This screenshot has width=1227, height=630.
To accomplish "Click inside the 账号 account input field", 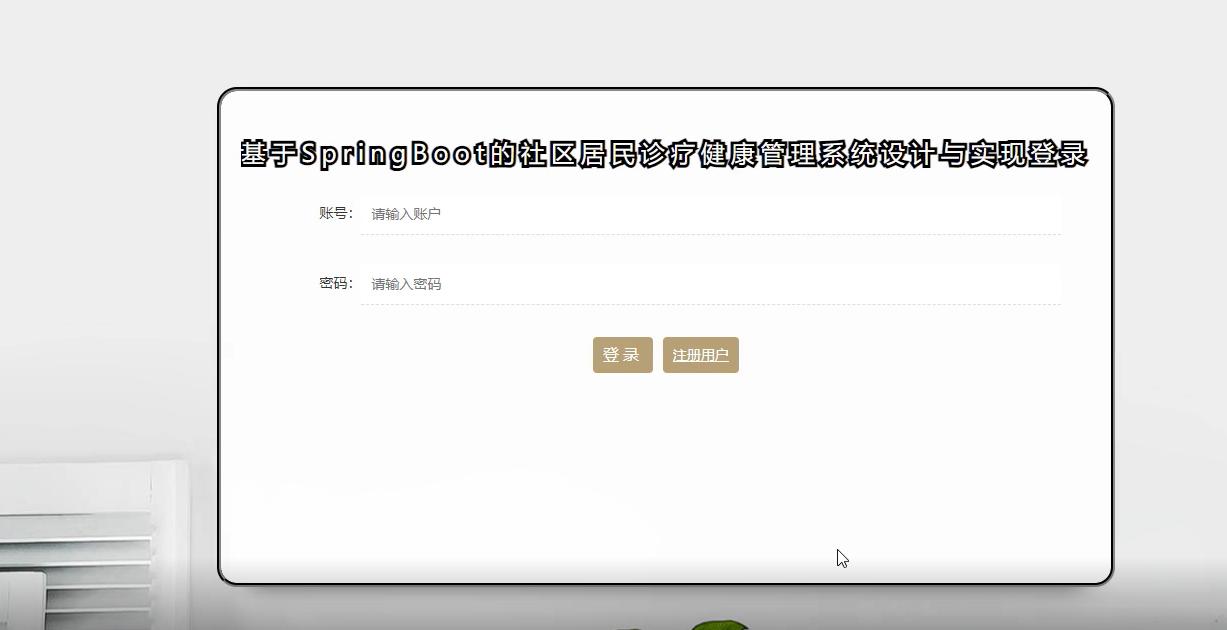I will click(700, 213).
